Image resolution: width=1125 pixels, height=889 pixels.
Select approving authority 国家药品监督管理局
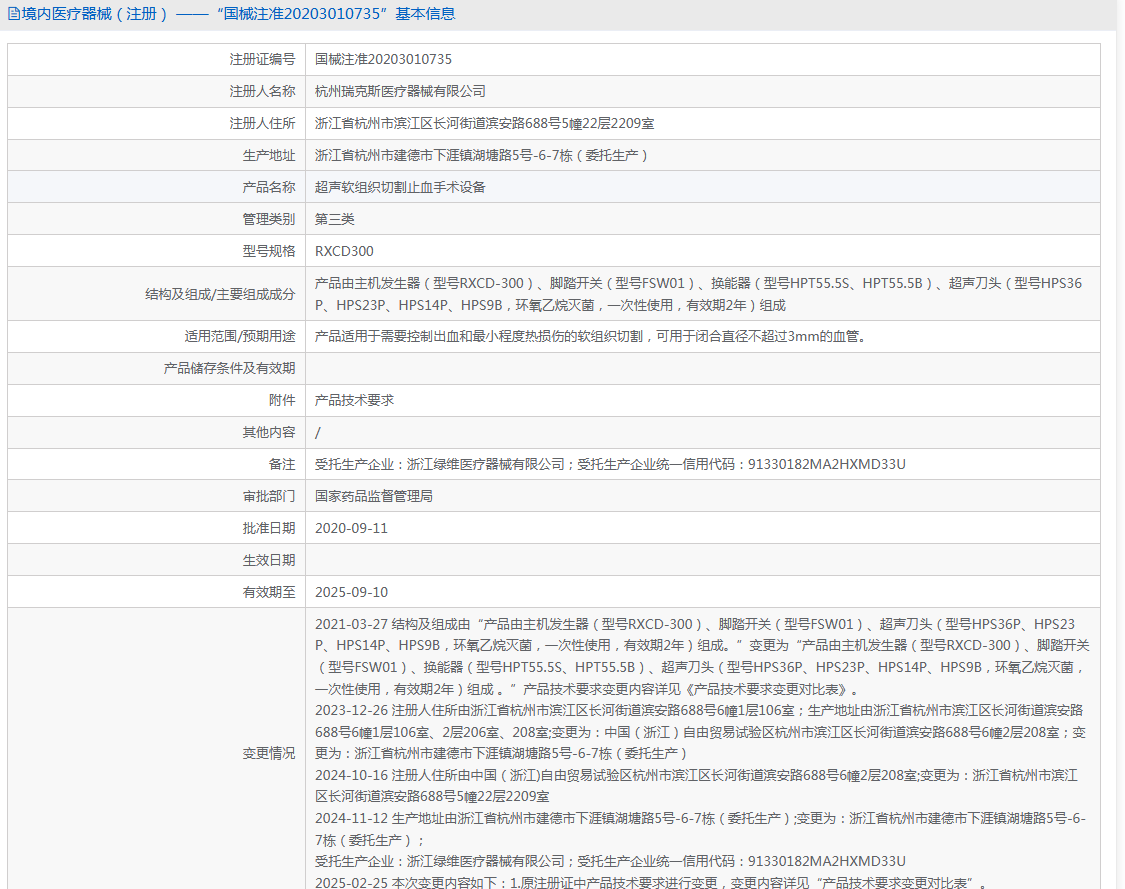point(374,496)
